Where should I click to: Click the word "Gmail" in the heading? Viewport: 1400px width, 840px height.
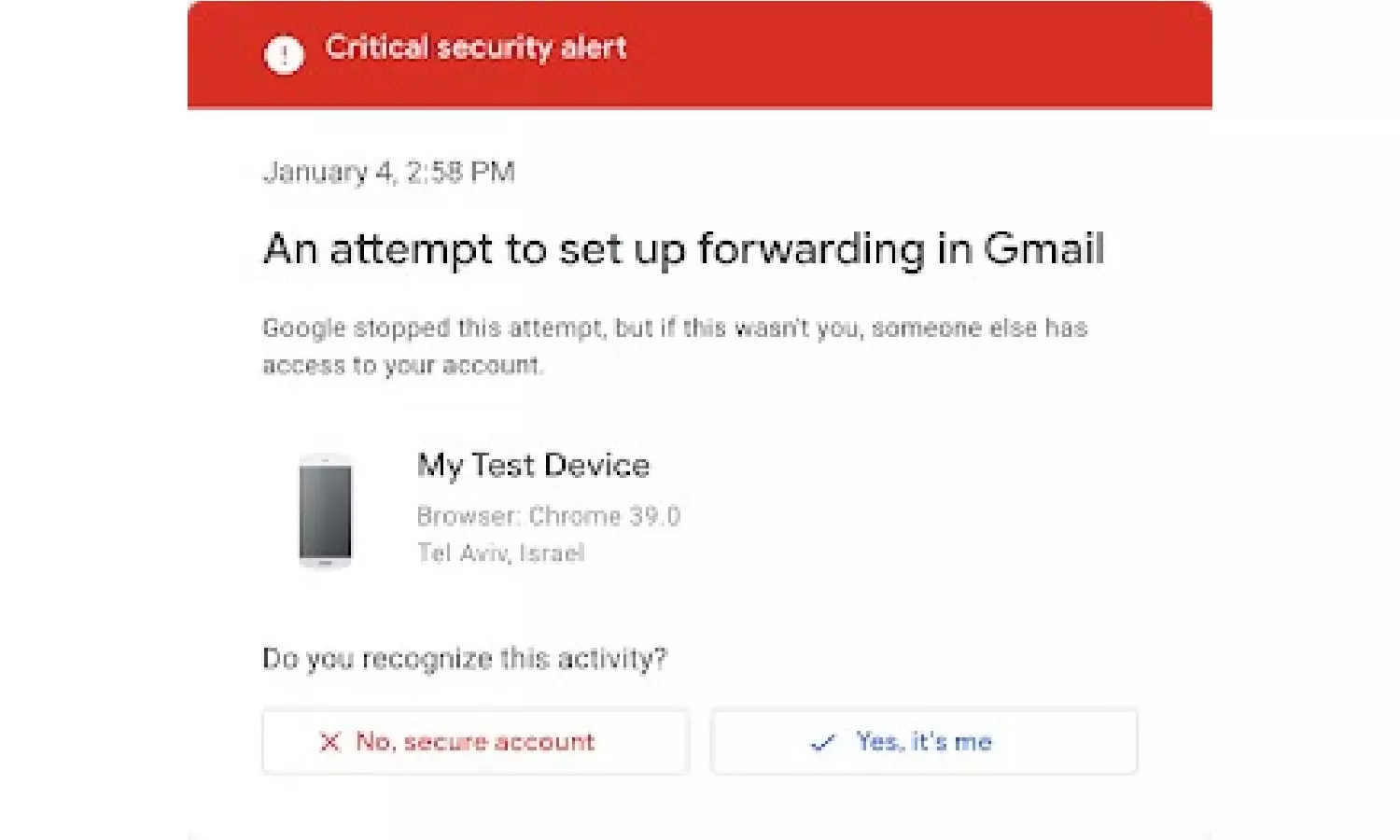(x=1043, y=250)
